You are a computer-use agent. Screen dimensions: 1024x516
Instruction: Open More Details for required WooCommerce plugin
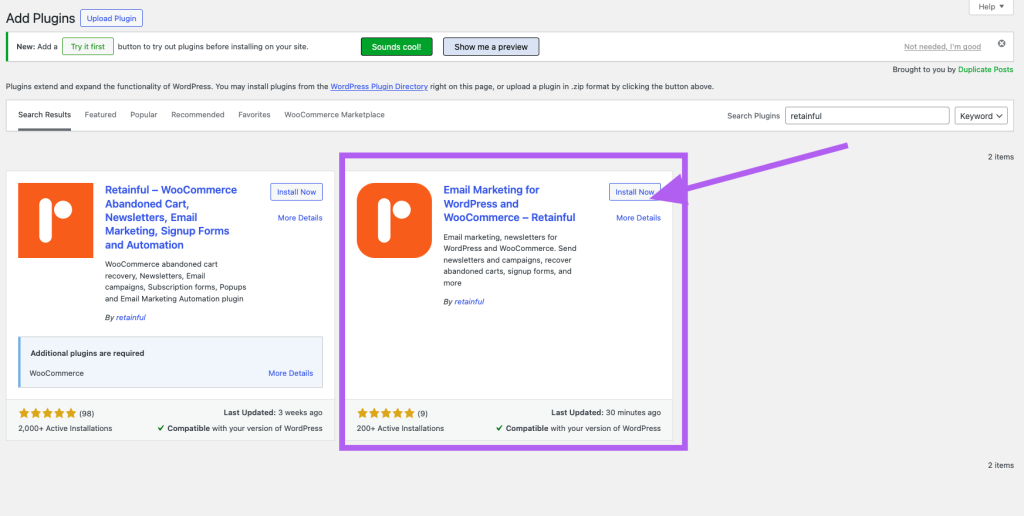290,373
